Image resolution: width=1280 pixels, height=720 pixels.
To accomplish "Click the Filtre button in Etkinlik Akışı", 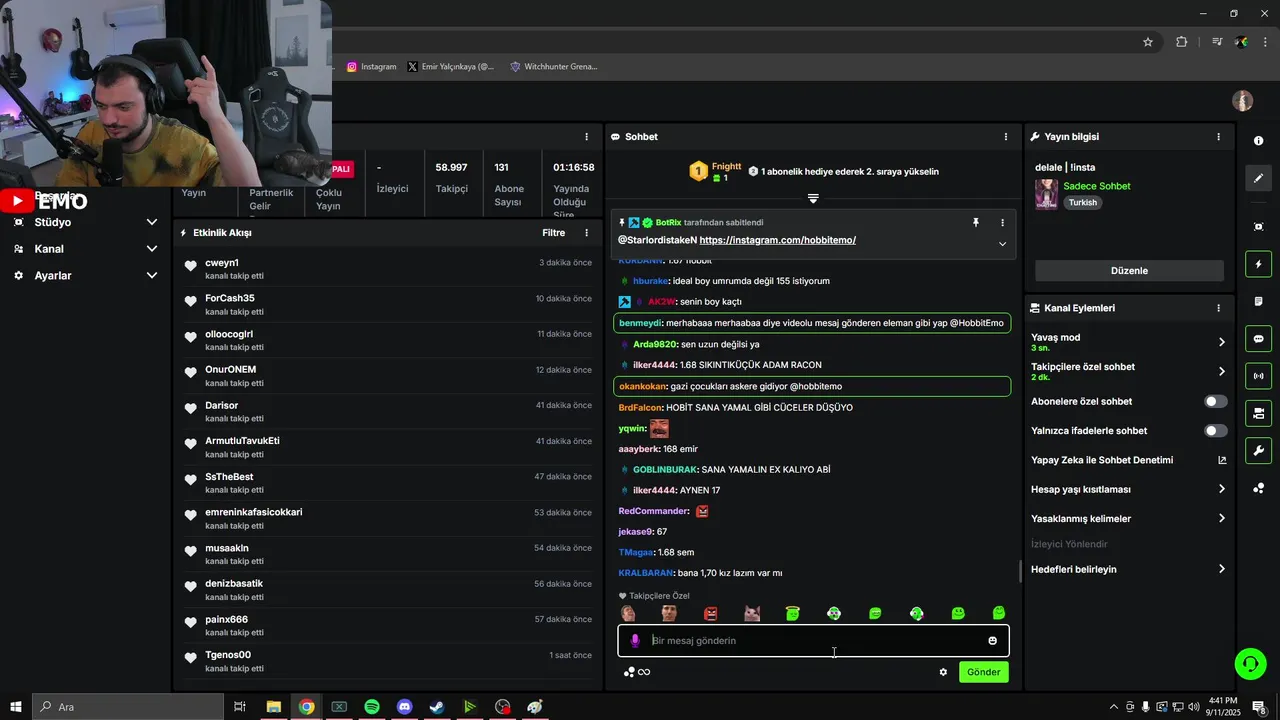I will 553,233.
